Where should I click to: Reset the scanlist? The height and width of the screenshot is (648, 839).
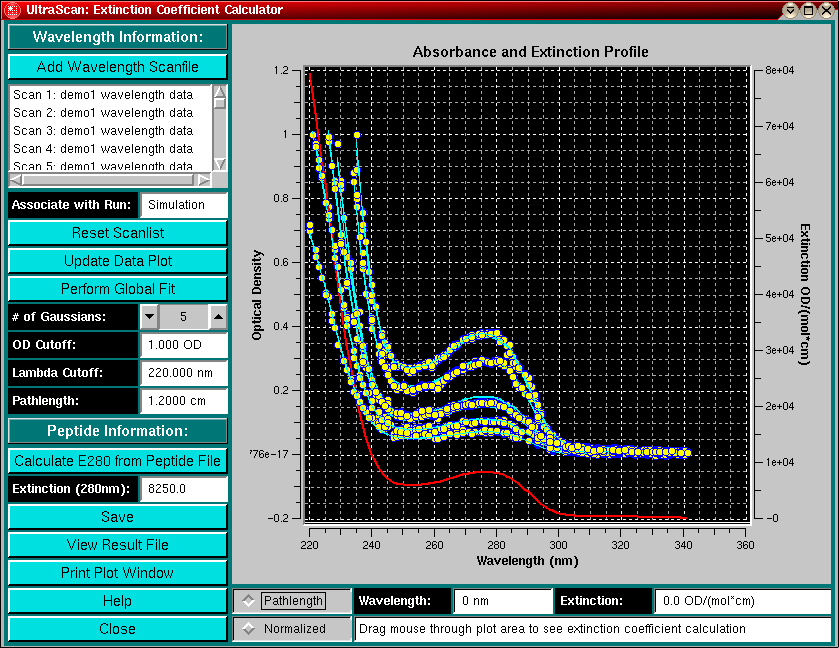[118, 233]
